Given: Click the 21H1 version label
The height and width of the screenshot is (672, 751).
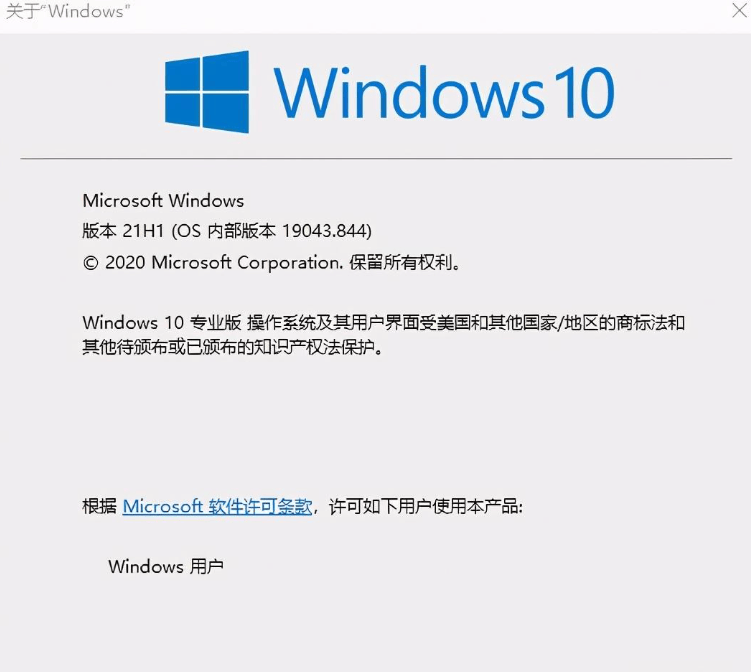Looking at the screenshot, I should coord(143,231).
